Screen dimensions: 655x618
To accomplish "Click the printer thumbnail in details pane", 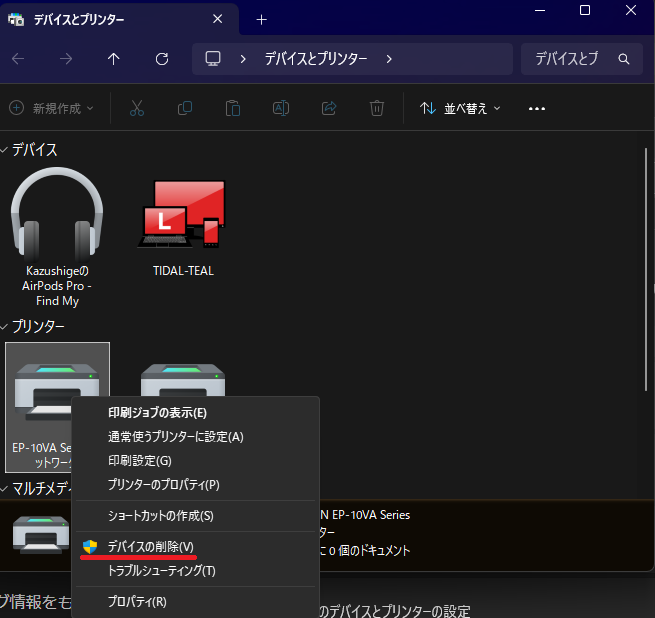I will pos(41,535).
